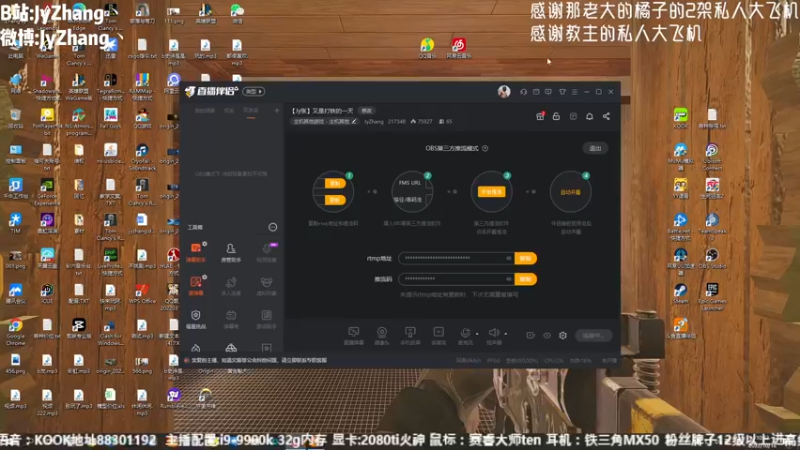800x450 pixels.
Task: Add the 多媒体 media source
Action: [x=438, y=336]
